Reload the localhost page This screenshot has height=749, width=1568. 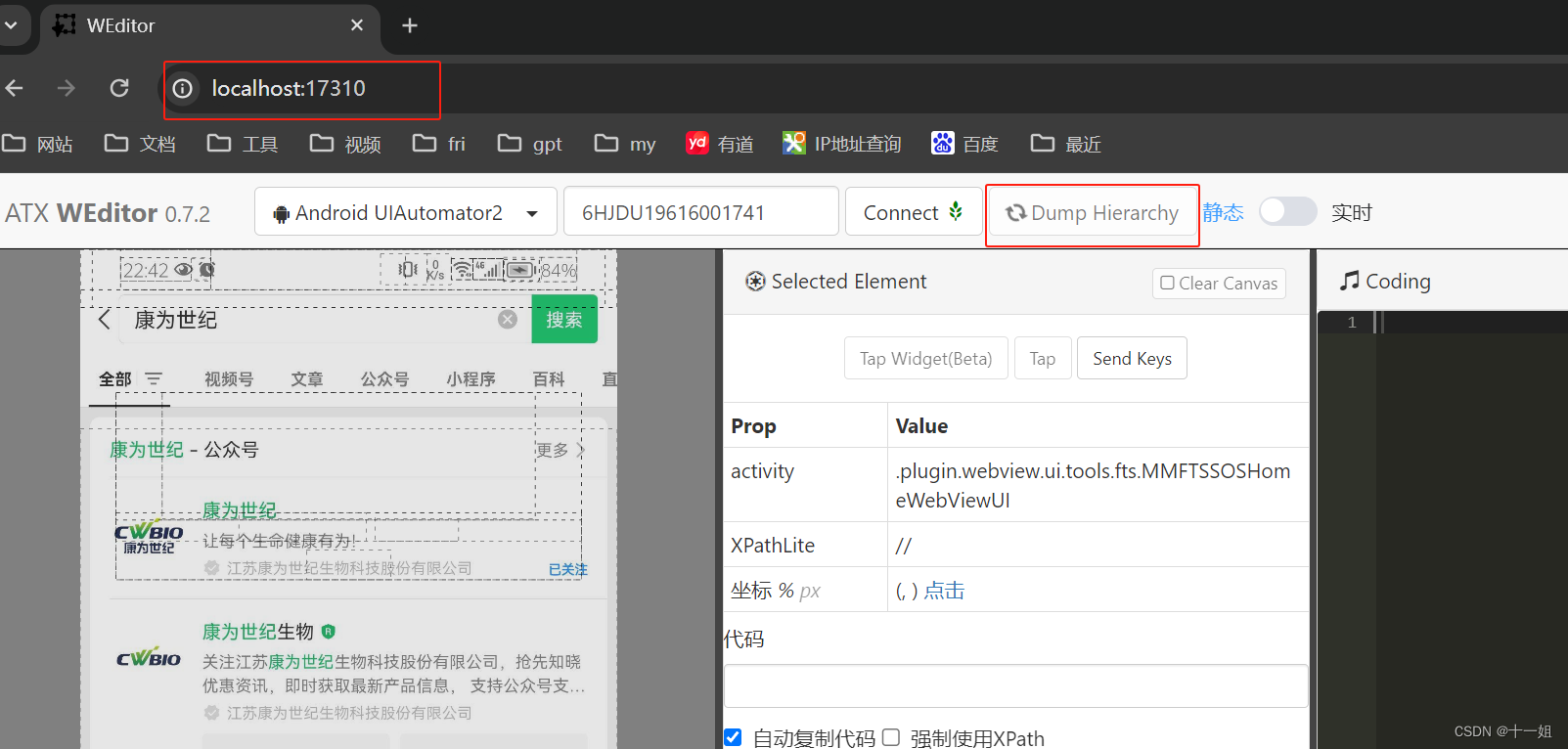[119, 88]
